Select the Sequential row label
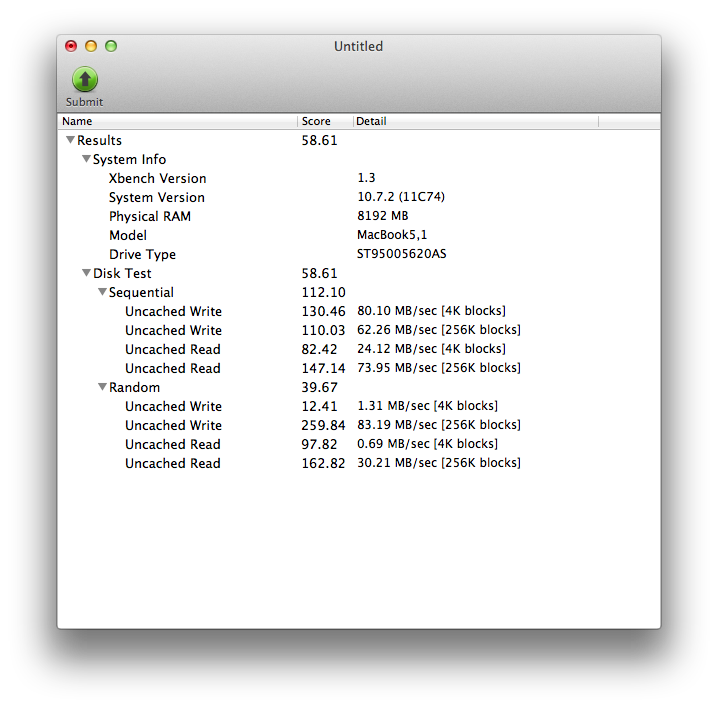718x708 pixels. click(x=141, y=293)
